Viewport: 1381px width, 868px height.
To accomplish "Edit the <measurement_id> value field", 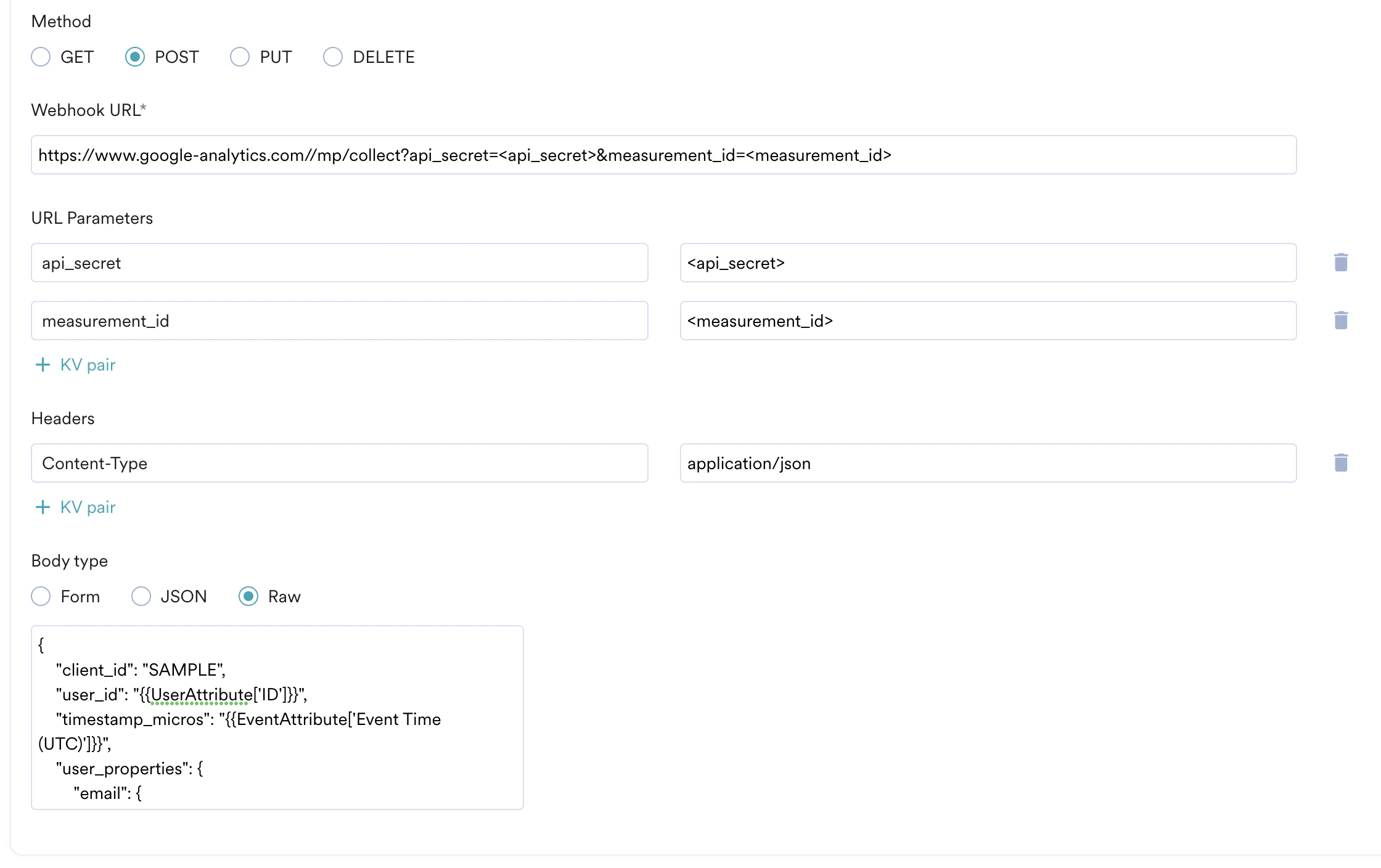I will (x=988, y=321).
